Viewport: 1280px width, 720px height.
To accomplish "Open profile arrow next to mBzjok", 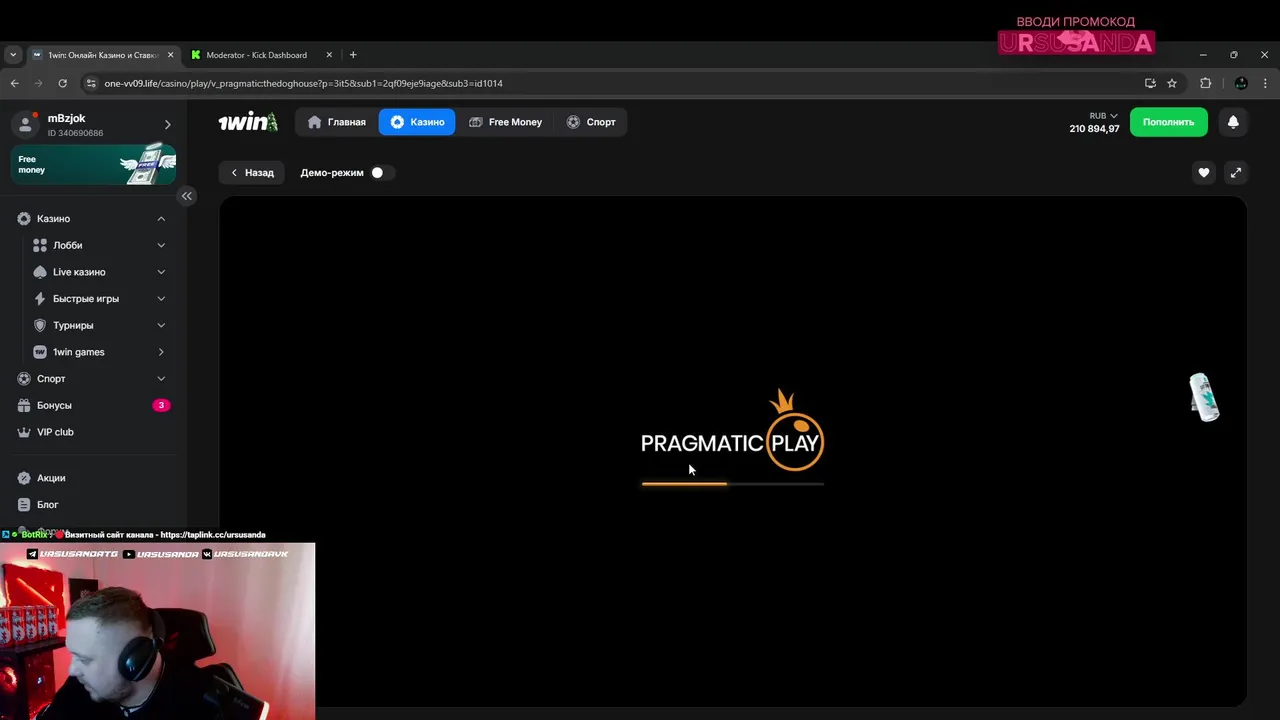I will 167,125.
